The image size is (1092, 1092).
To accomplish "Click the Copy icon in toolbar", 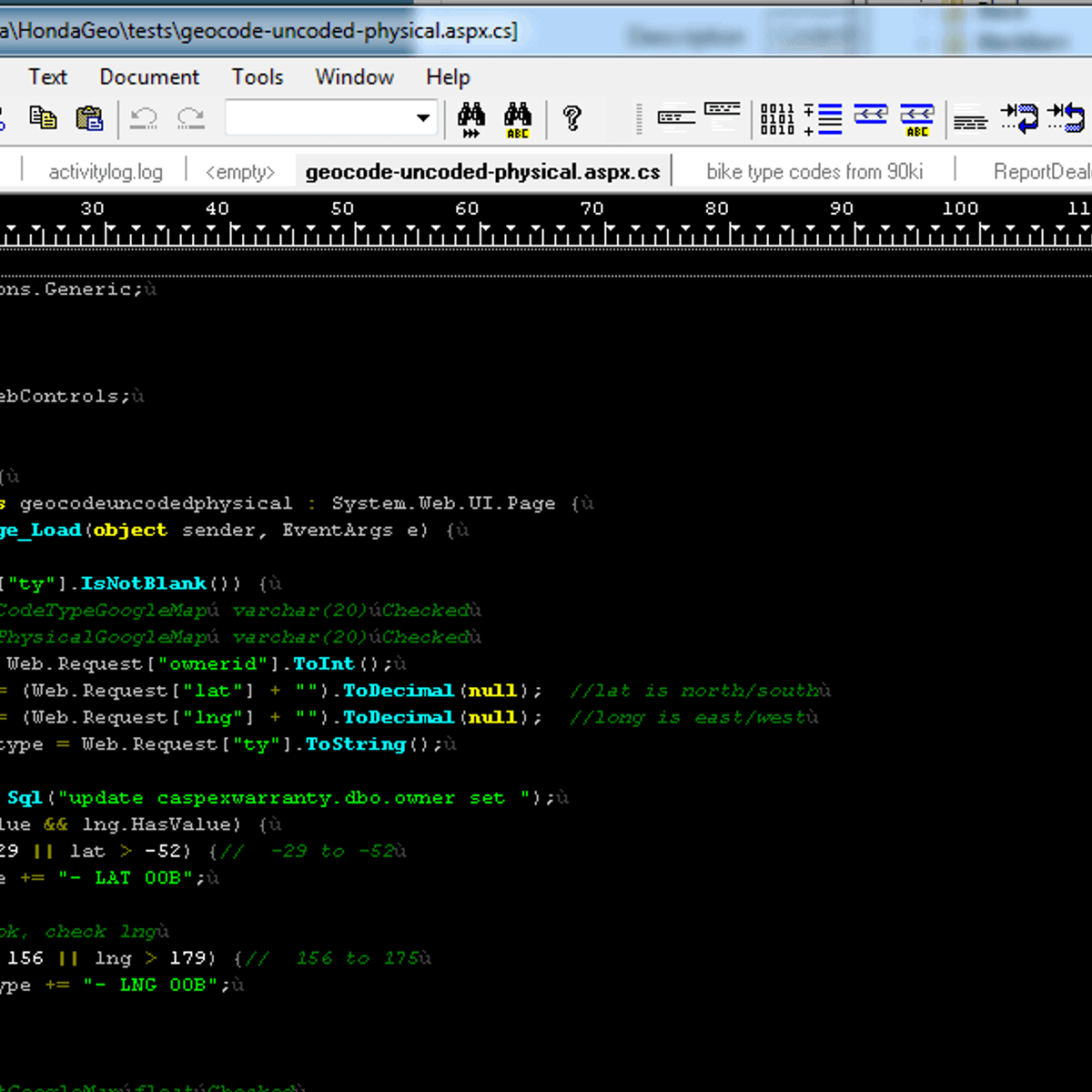I will pos(43,118).
